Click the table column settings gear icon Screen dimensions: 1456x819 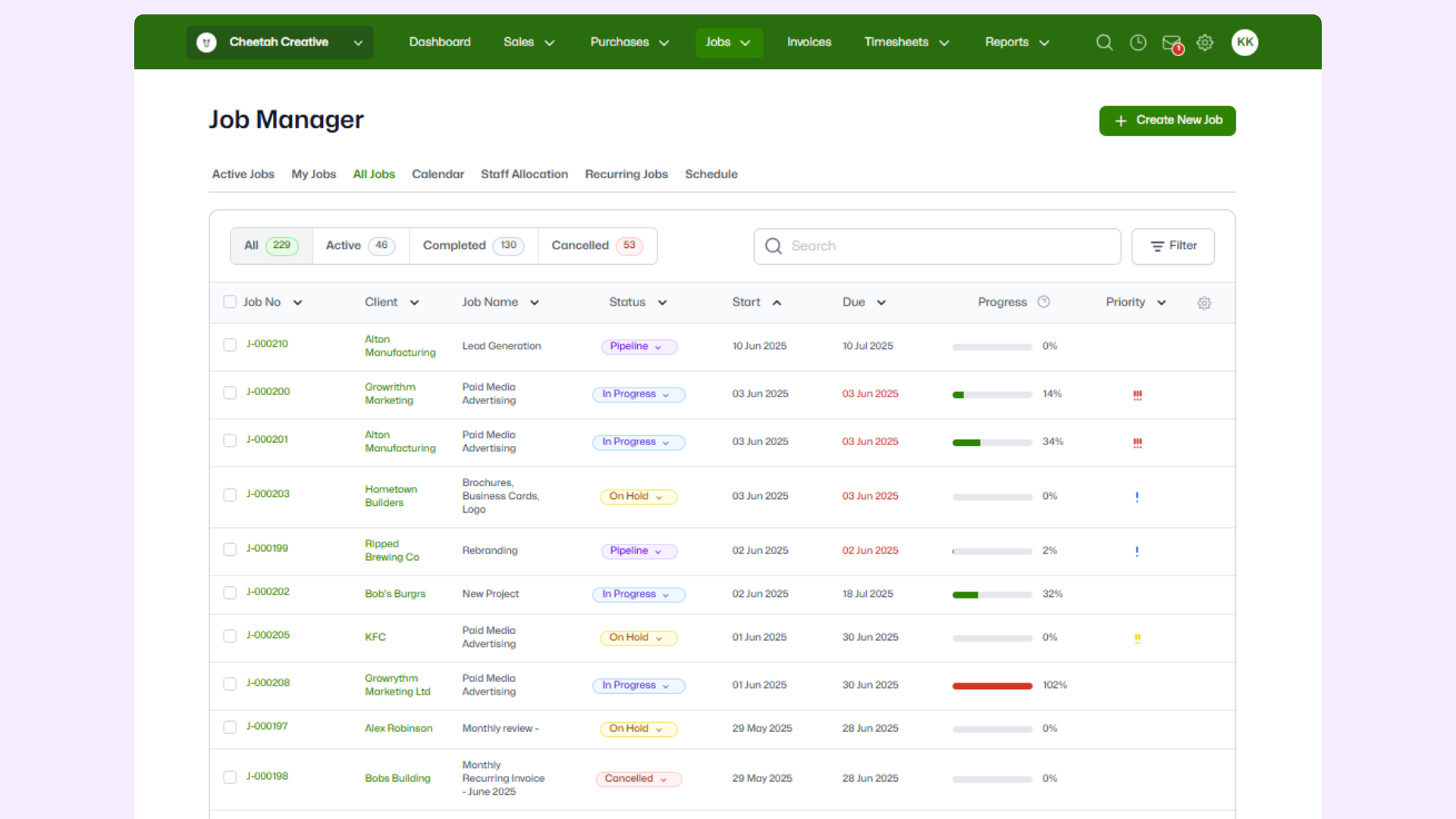coord(1204,303)
